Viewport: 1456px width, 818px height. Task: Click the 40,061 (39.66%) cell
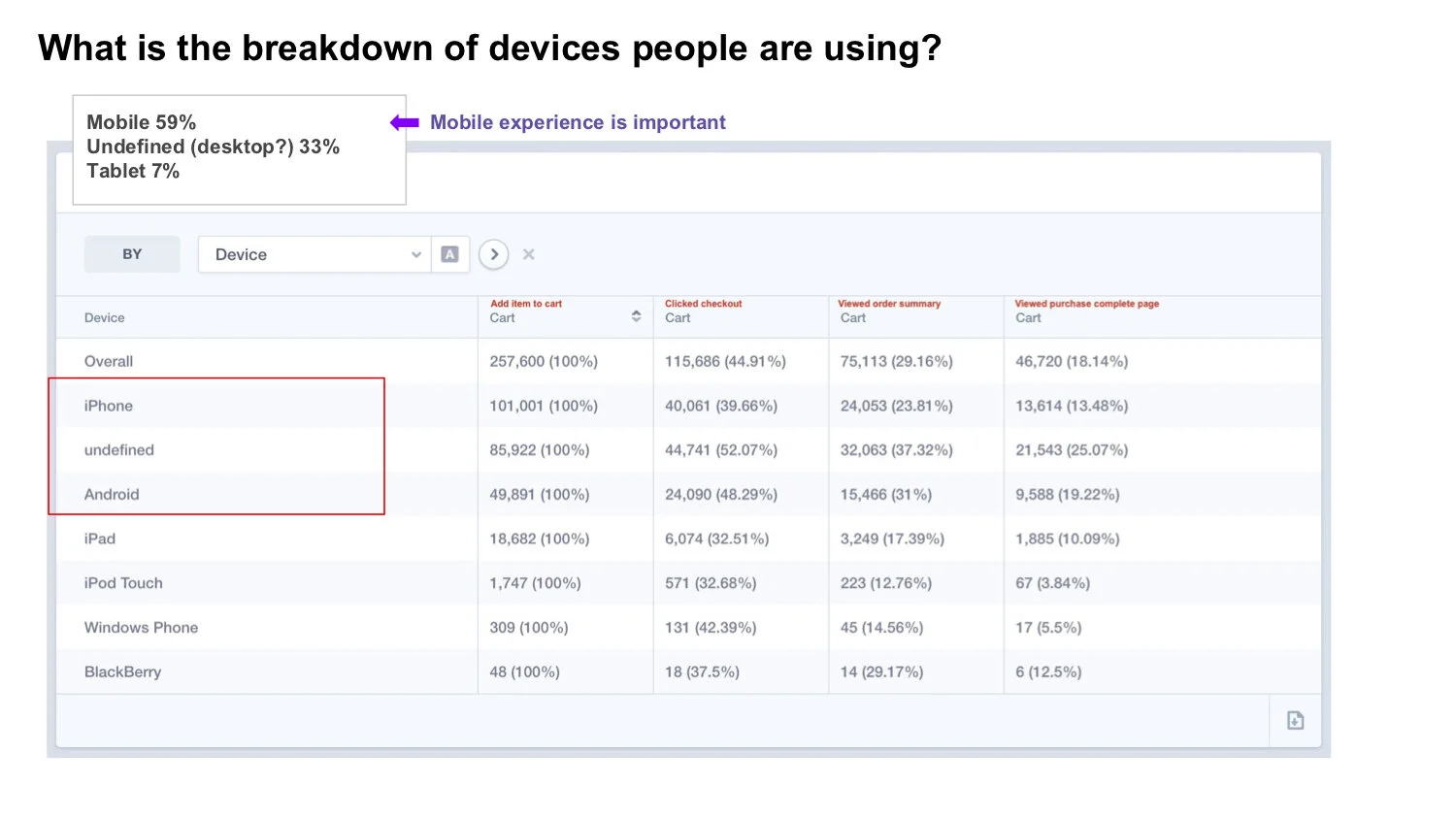tap(721, 406)
